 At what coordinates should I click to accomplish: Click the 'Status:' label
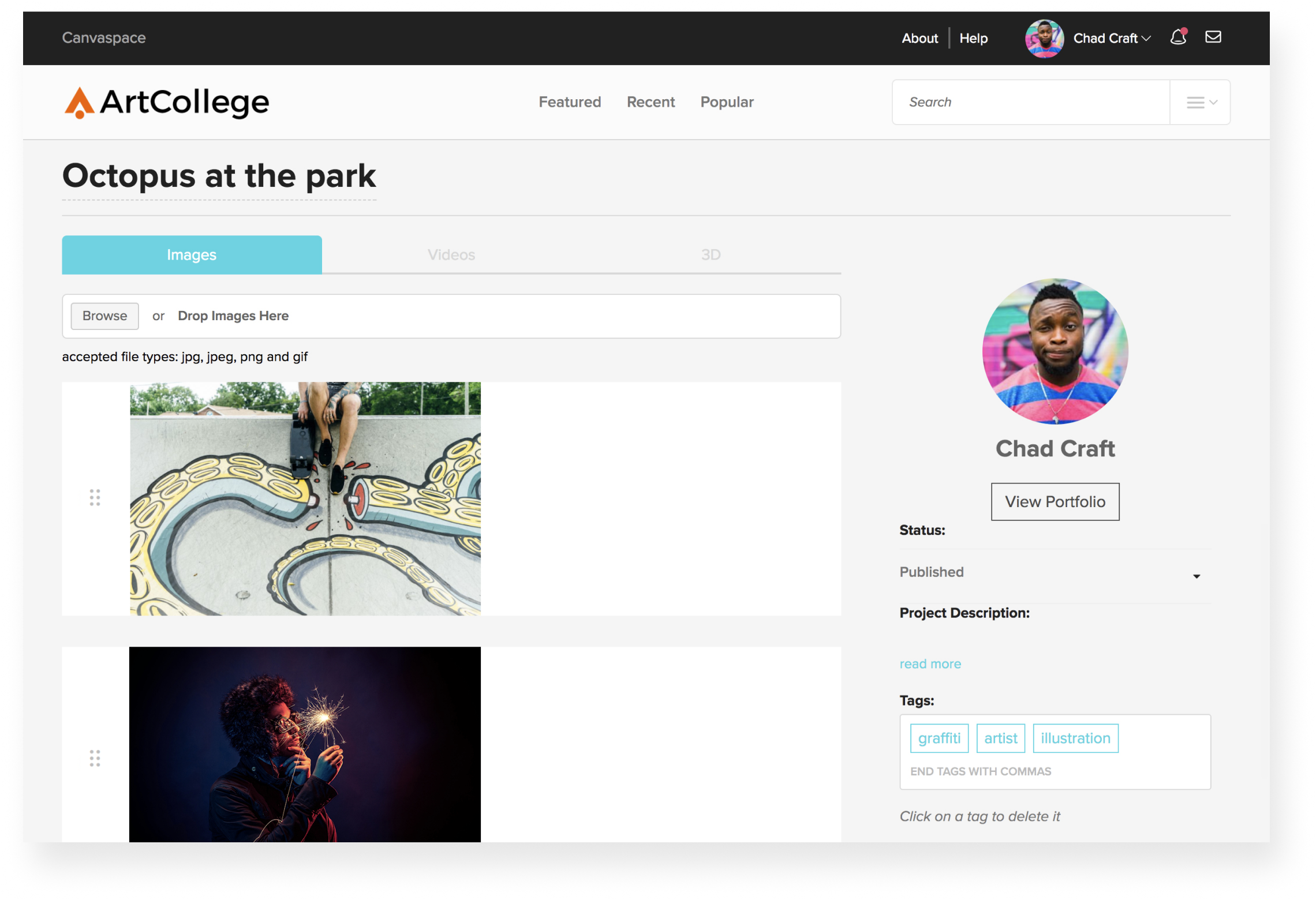tap(922, 531)
